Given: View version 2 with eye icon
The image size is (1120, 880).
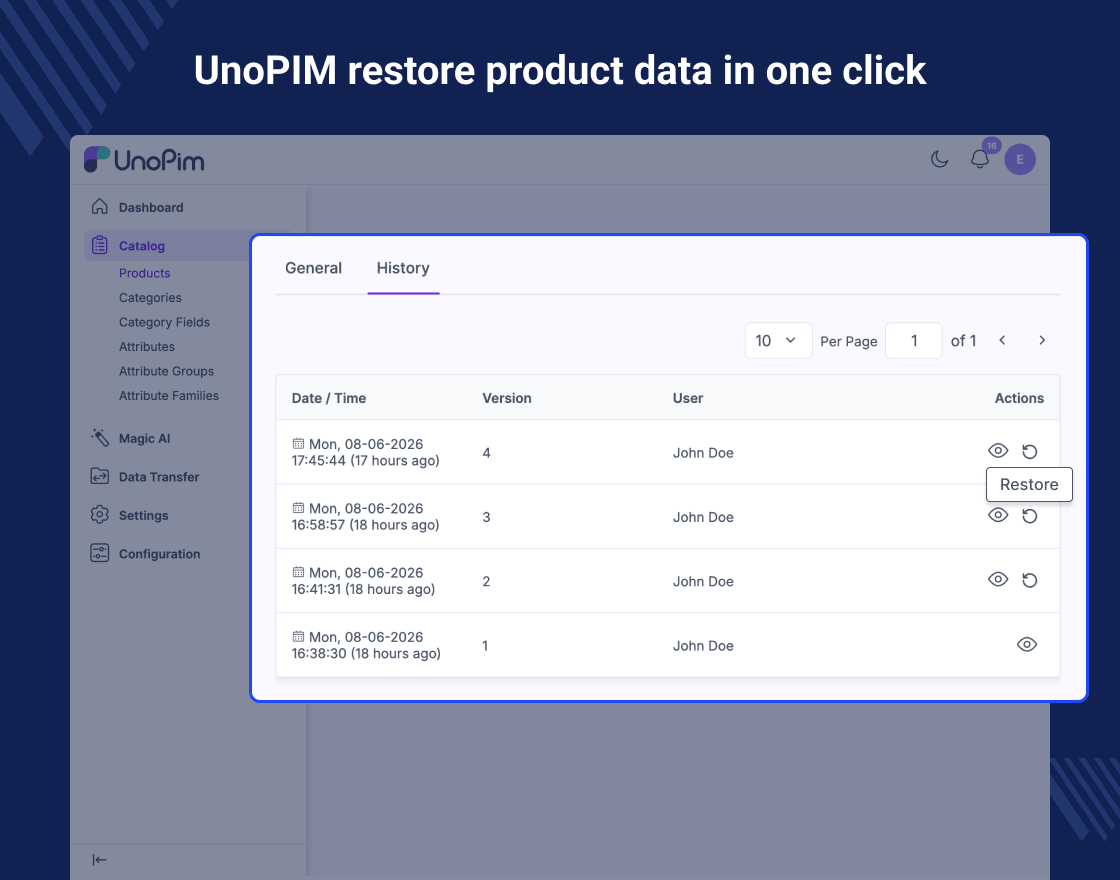Looking at the screenshot, I should click(x=998, y=579).
